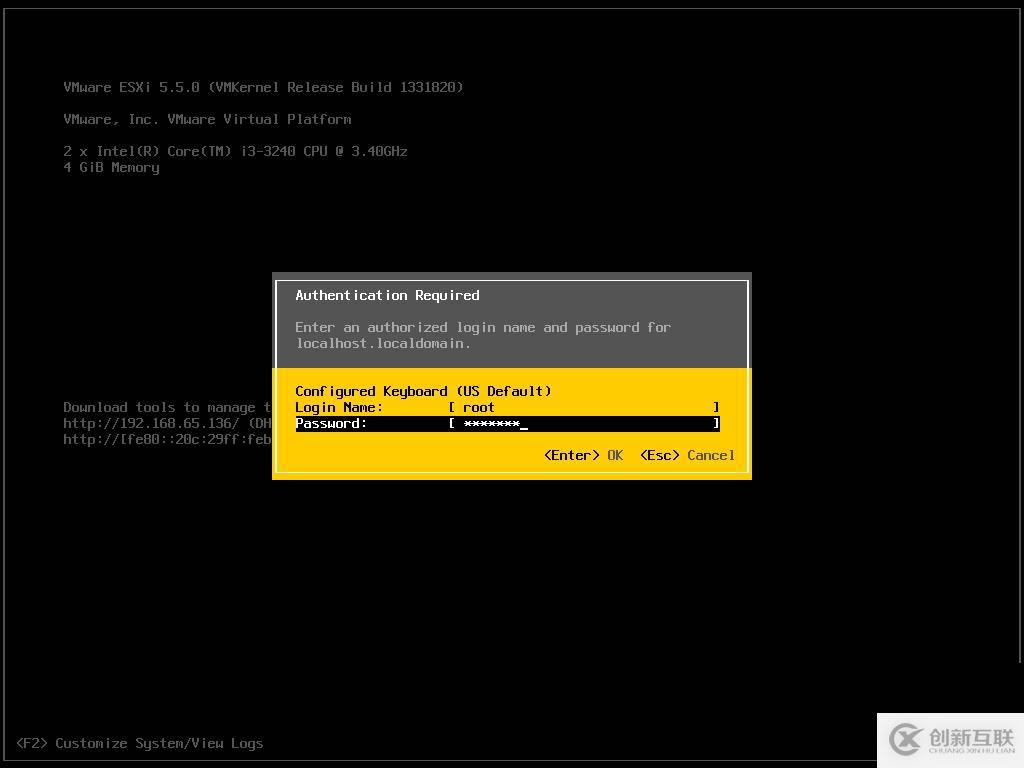Click the Login Name input field

point(584,408)
